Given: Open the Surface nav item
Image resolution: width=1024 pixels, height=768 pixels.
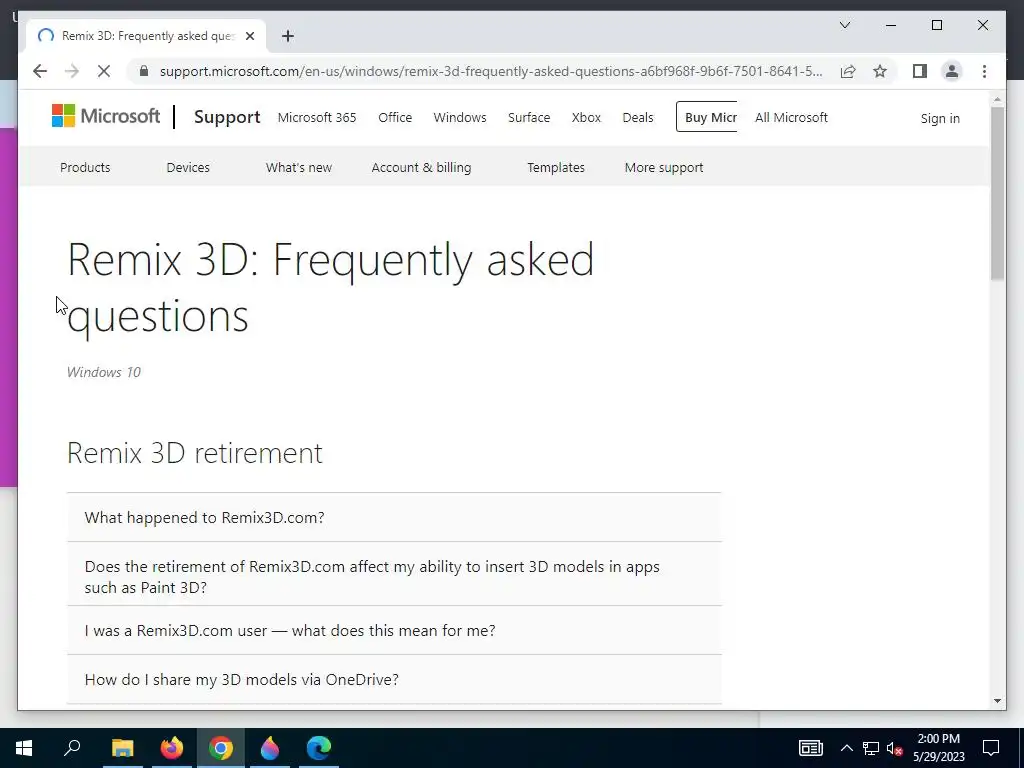Looking at the screenshot, I should point(529,118).
